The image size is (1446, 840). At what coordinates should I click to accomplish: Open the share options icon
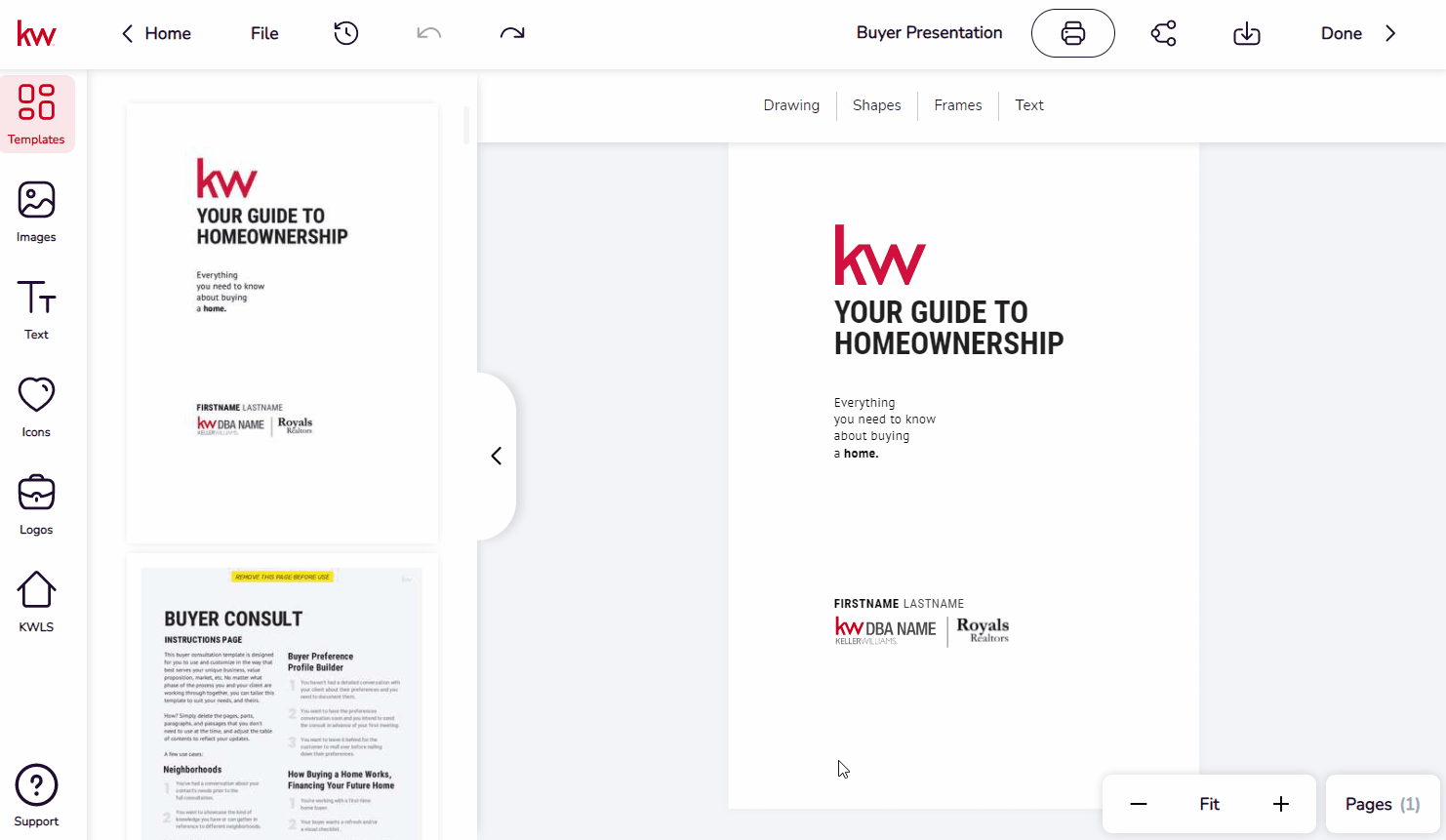click(x=1163, y=33)
